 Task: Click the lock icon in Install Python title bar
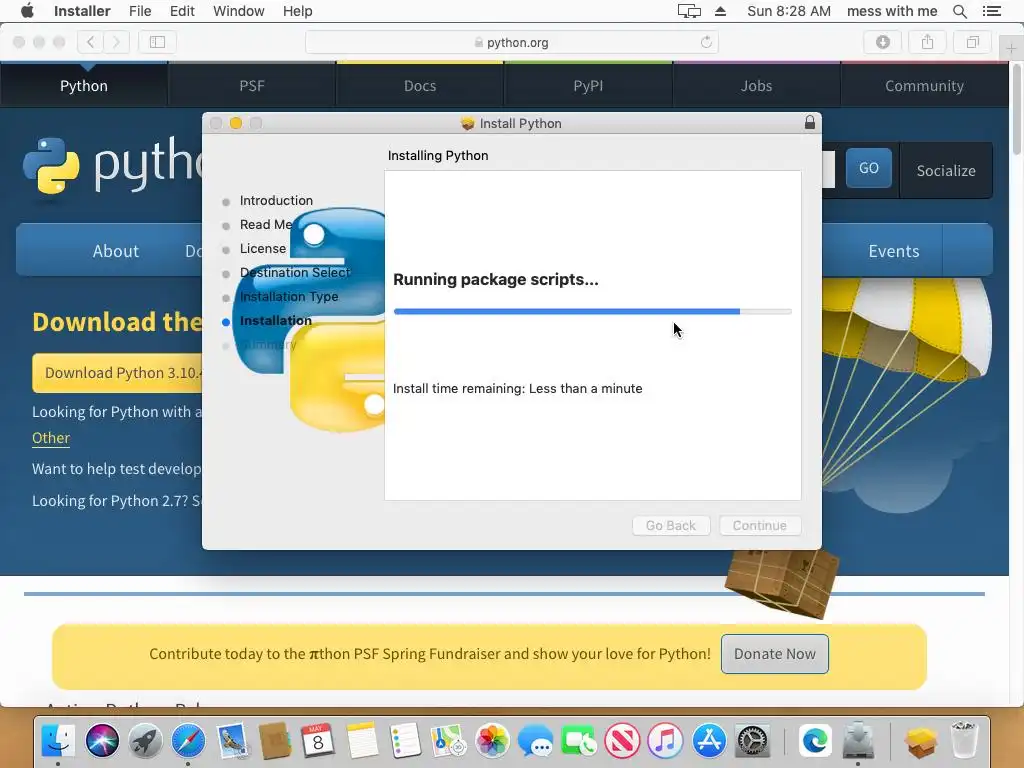point(810,123)
